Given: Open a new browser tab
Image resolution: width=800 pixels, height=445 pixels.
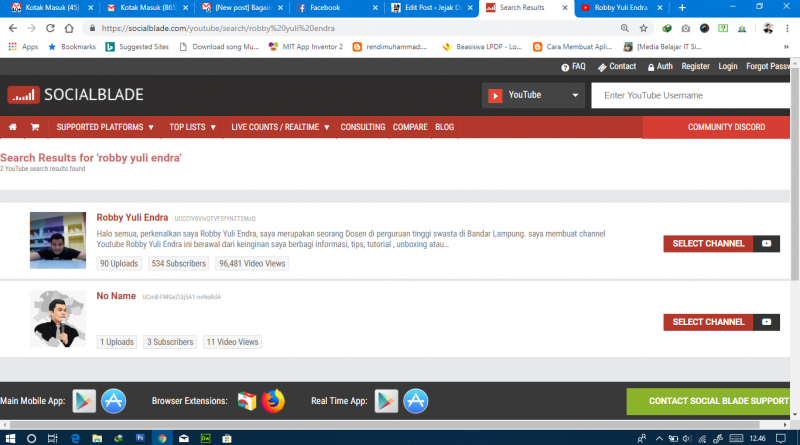Looking at the screenshot, I should click(682, 8).
